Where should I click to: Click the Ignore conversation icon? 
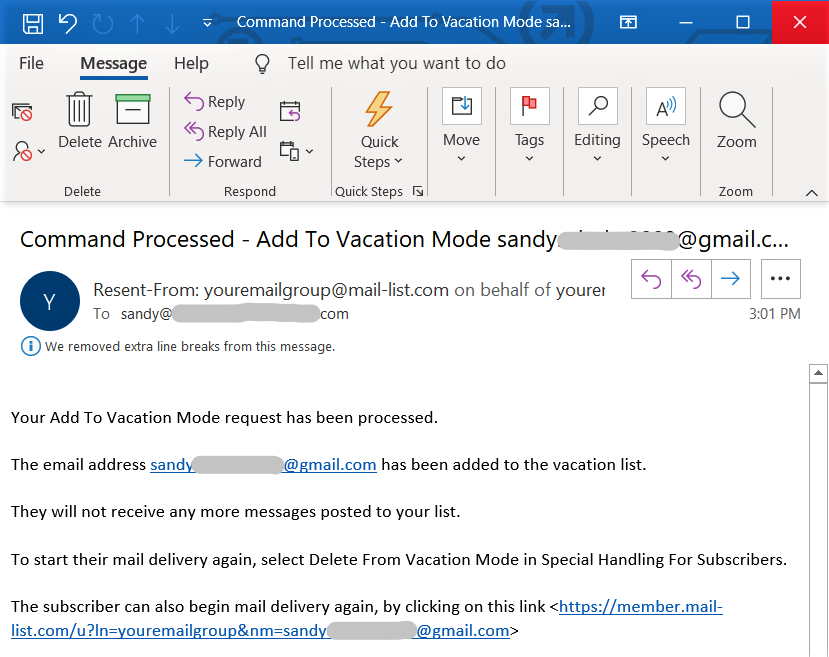22,111
